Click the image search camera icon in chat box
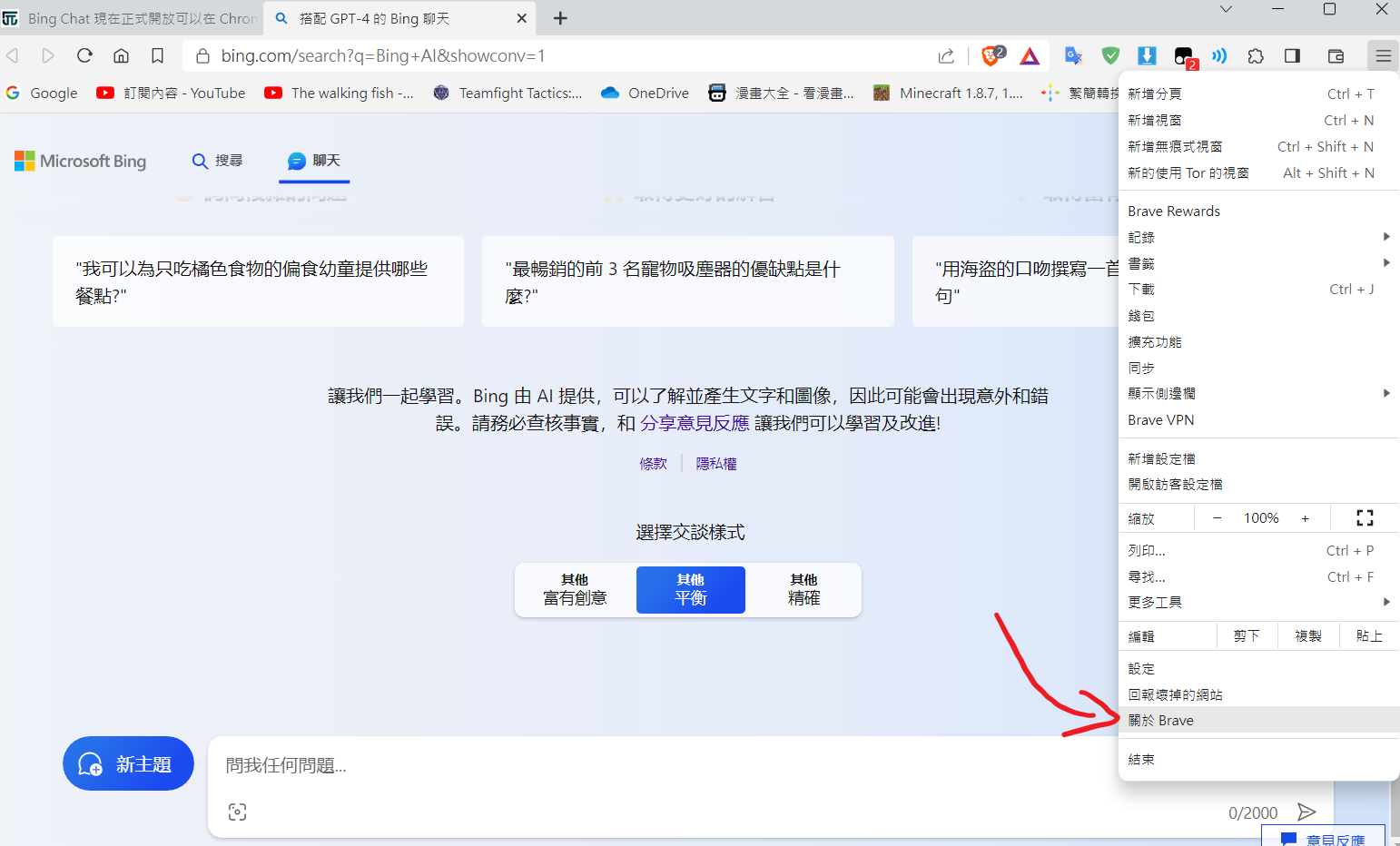This screenshot has height=846, width=1400. click(x=237, y=812)
